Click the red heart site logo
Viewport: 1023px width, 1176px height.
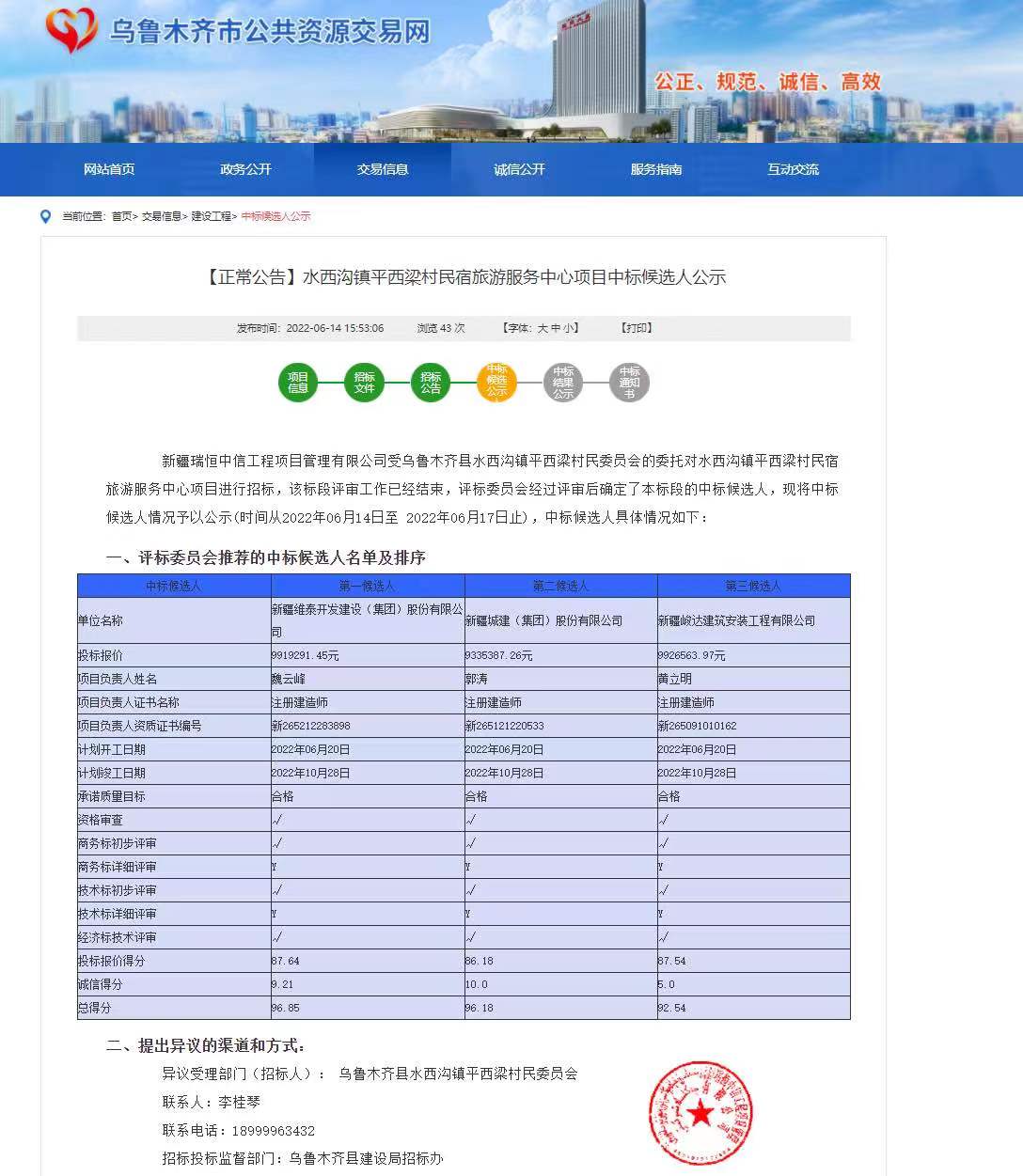(x=71, y=31)
